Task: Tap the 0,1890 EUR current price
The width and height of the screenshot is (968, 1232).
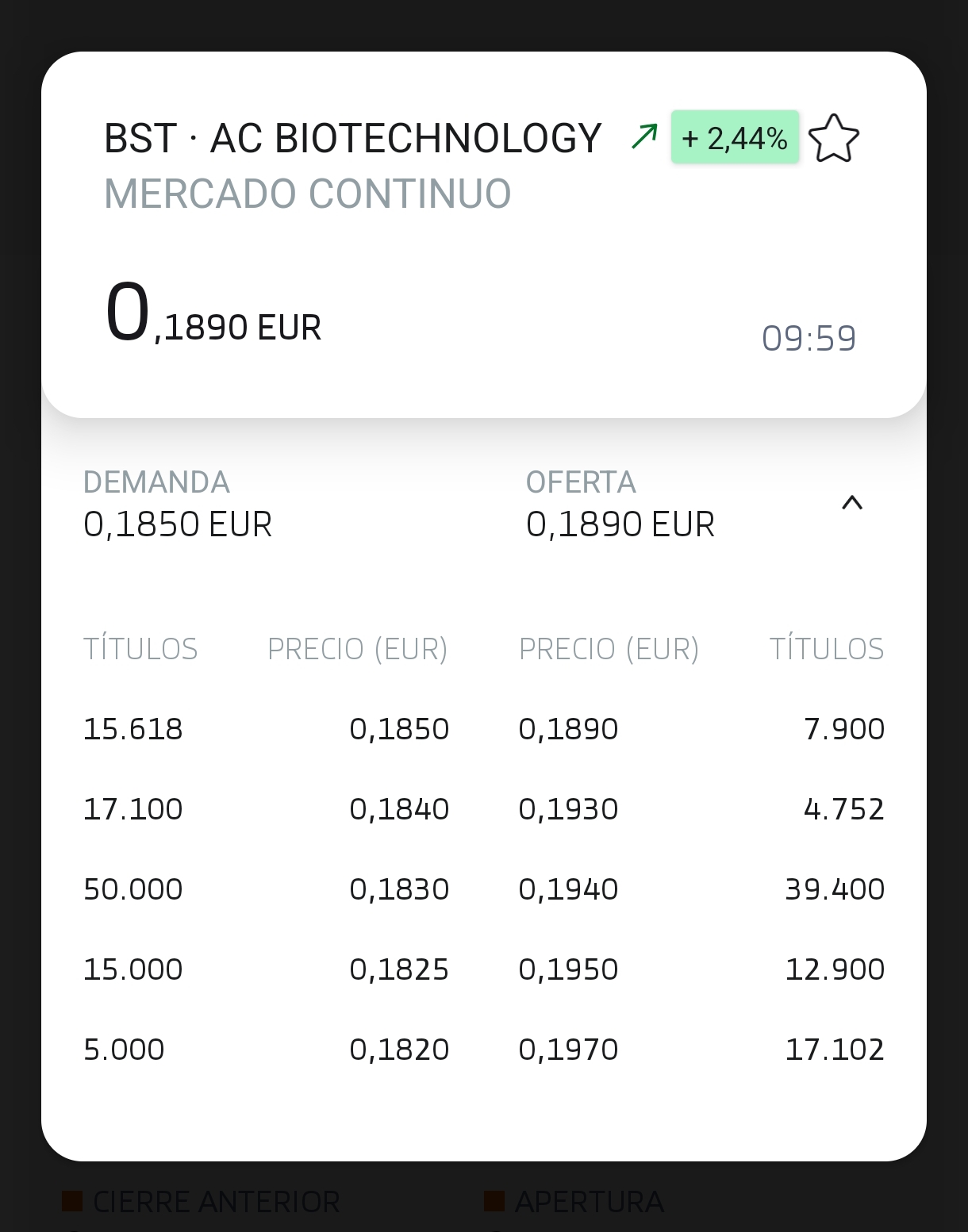Action: point(213,315)
